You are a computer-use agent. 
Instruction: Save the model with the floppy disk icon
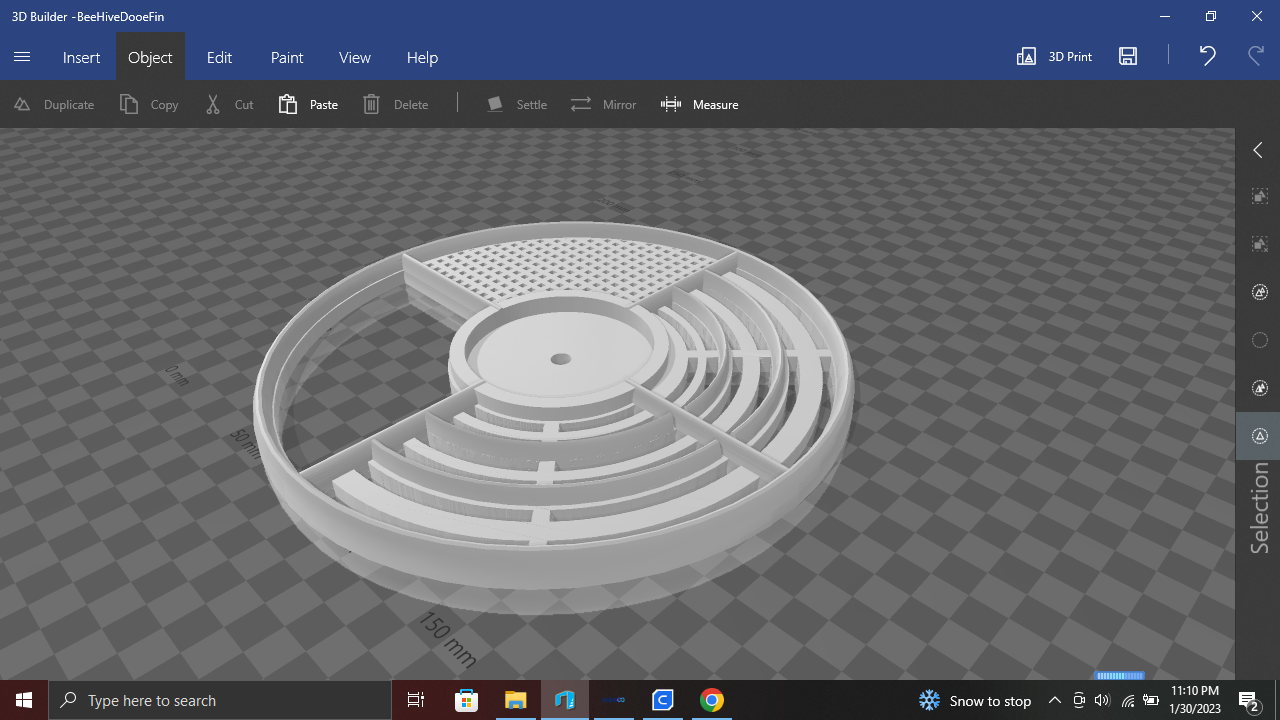click(1128, 57)
